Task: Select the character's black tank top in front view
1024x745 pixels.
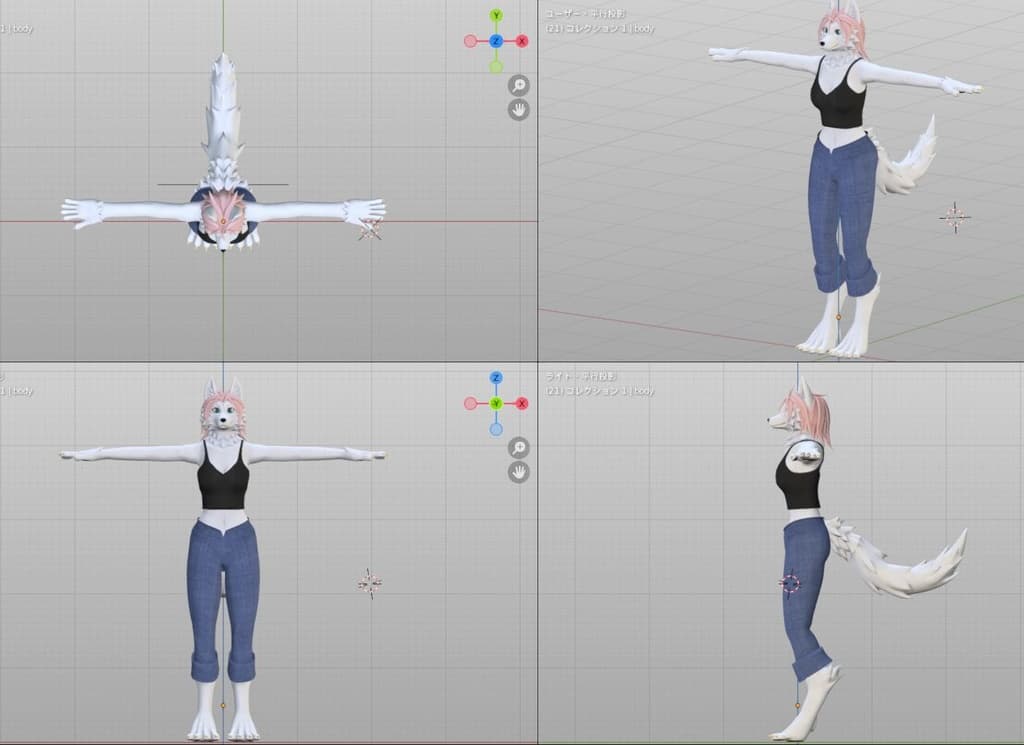Action: [x=223, y=483]
